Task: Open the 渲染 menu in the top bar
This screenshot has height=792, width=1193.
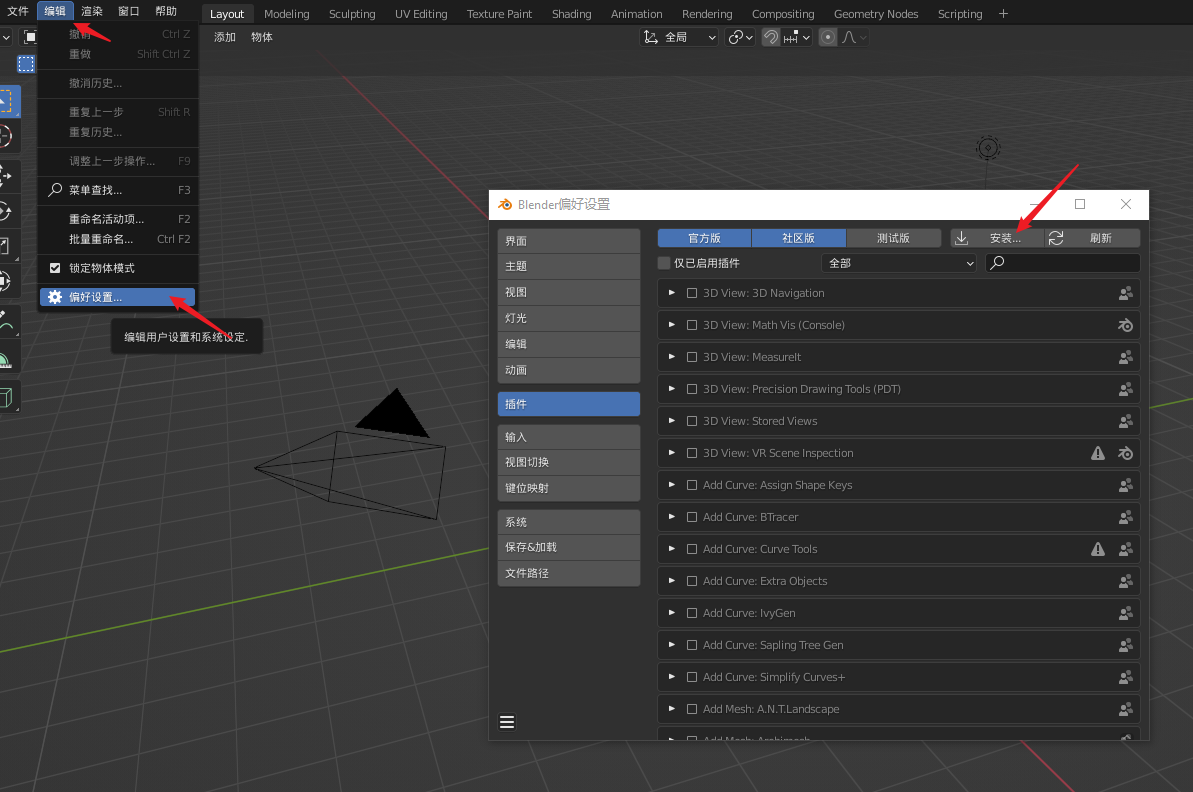Action: [91, 11]
